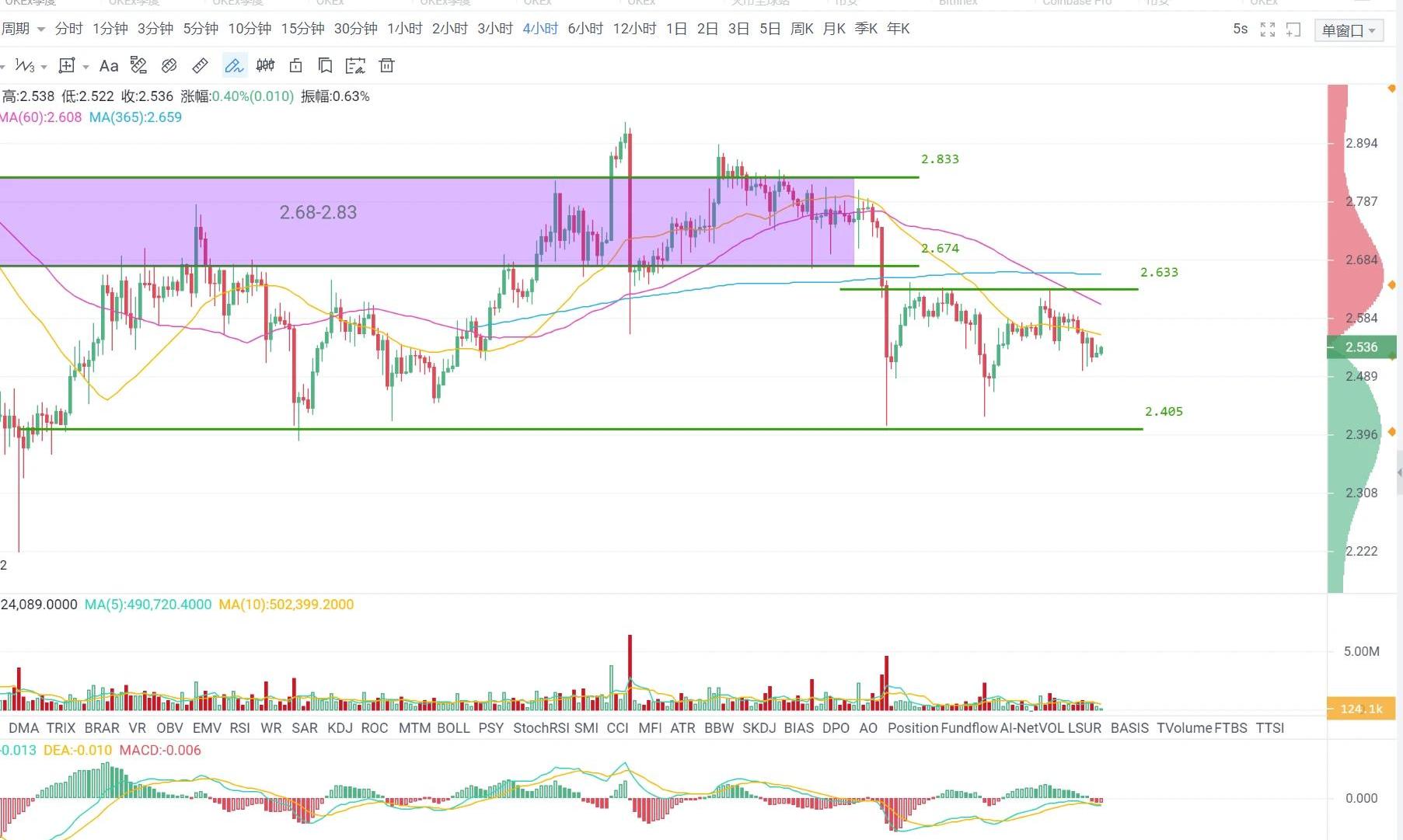
Task: Click the 5s refresh interval button
Action: click(1240, 29)
